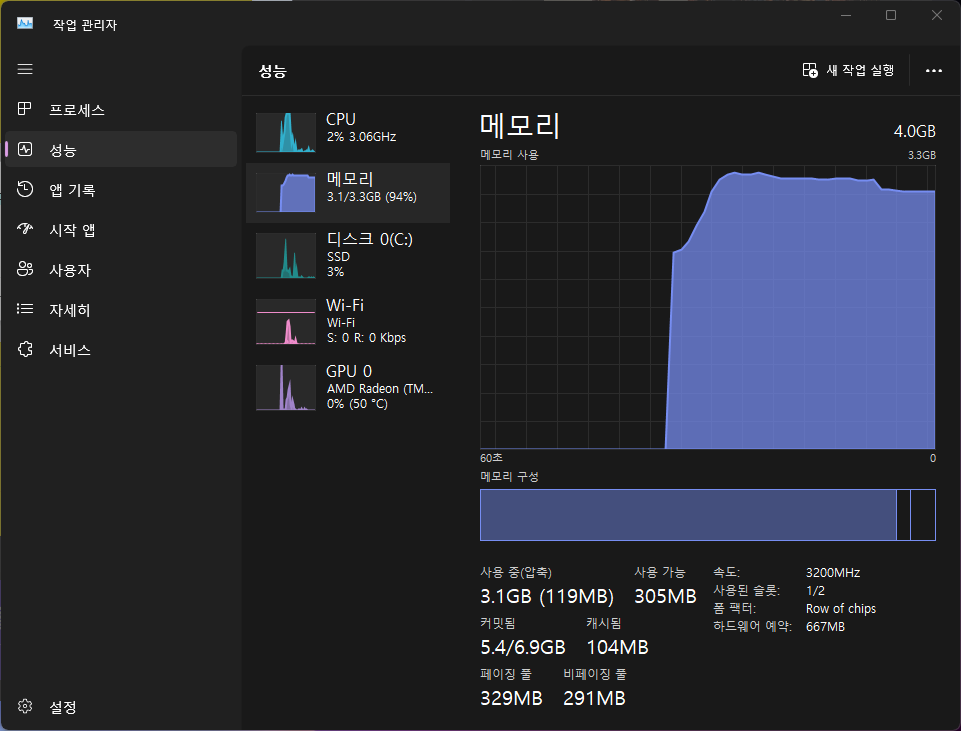Click the 291MB non-paged pool value
The width and height of the screenshot is (961, 731).
click(594, 698)
